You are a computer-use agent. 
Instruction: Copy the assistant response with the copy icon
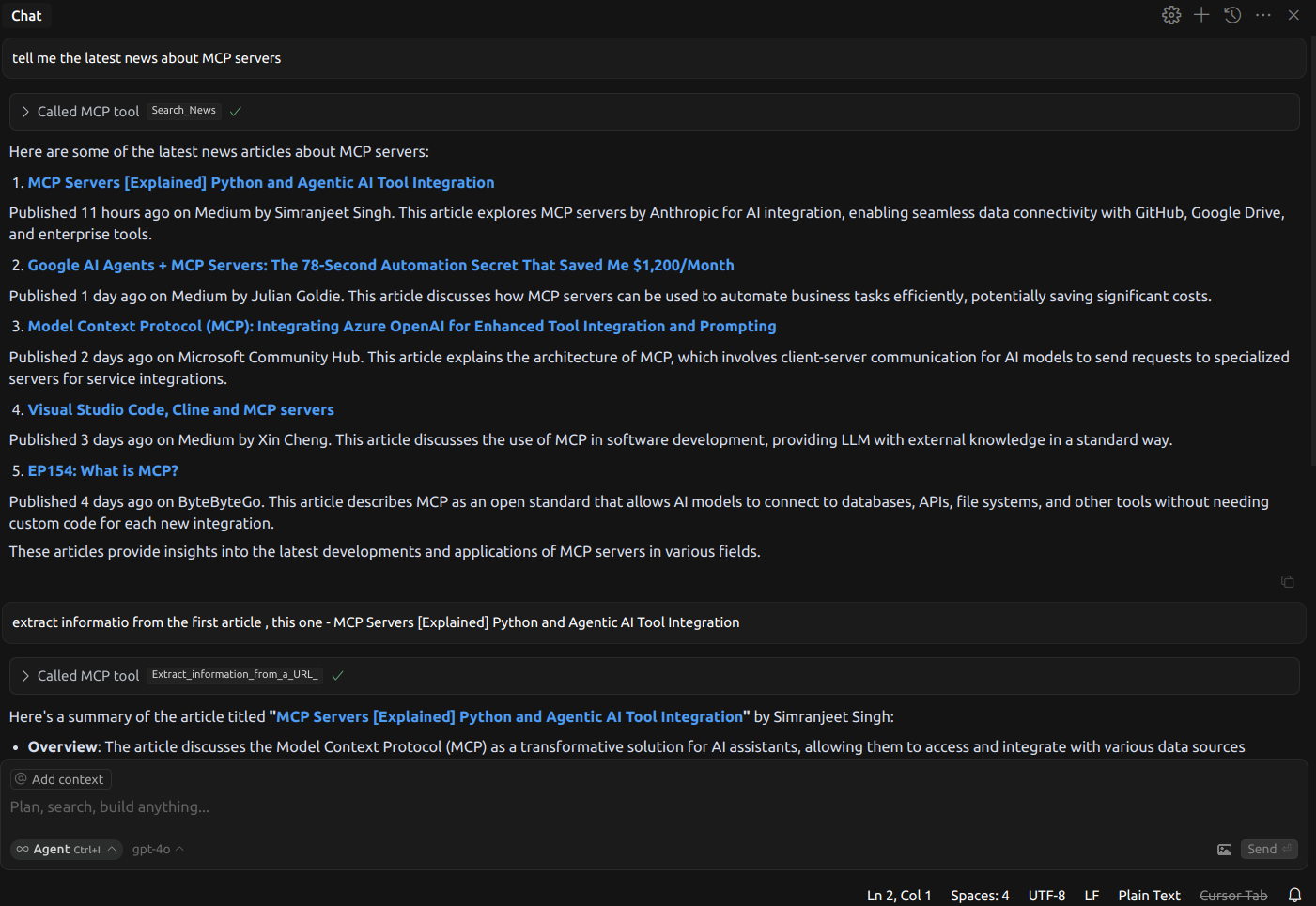[1288, 582]
